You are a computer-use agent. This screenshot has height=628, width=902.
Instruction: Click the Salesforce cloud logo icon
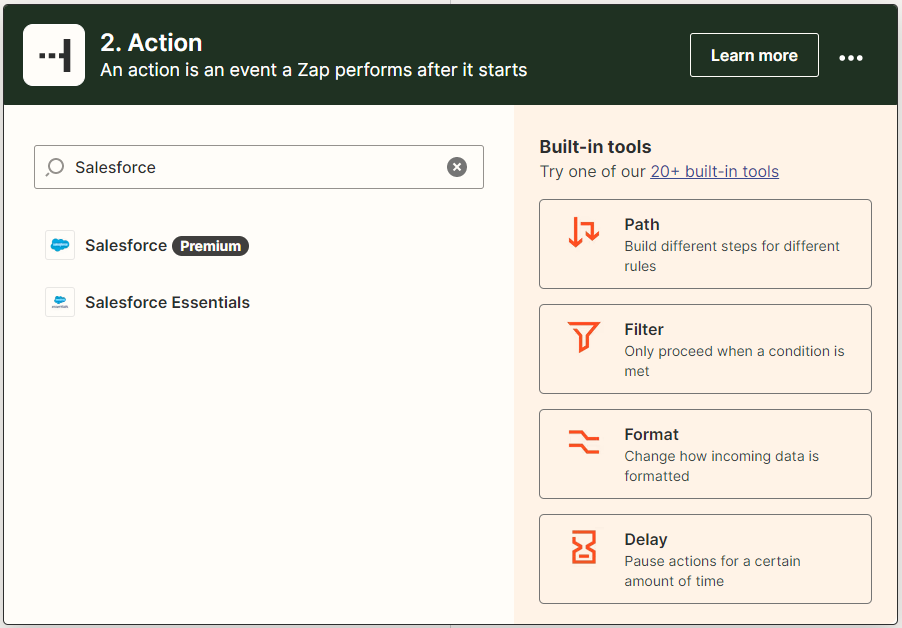point(60,245)
